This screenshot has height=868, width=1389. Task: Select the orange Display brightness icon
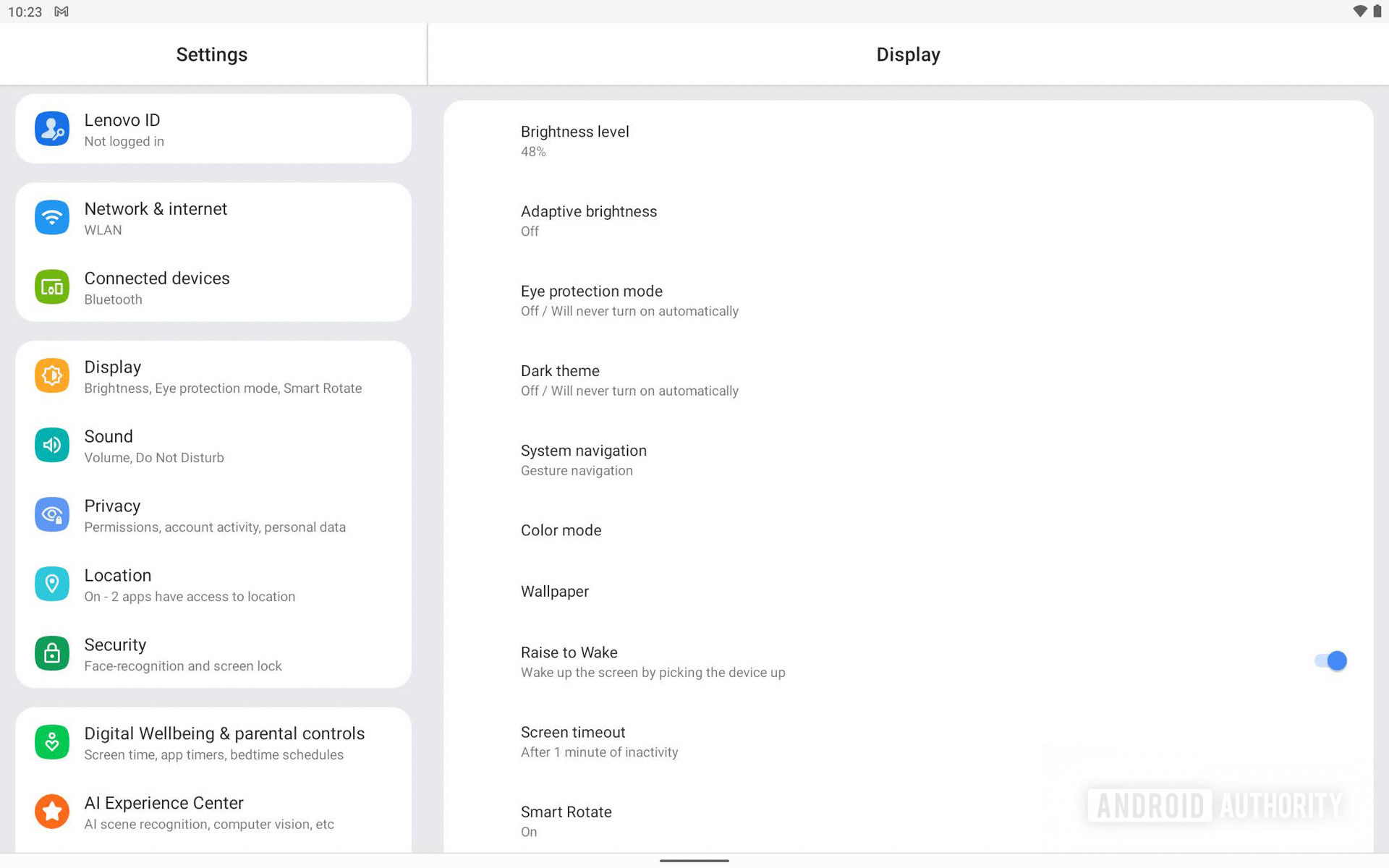point(51,376)
